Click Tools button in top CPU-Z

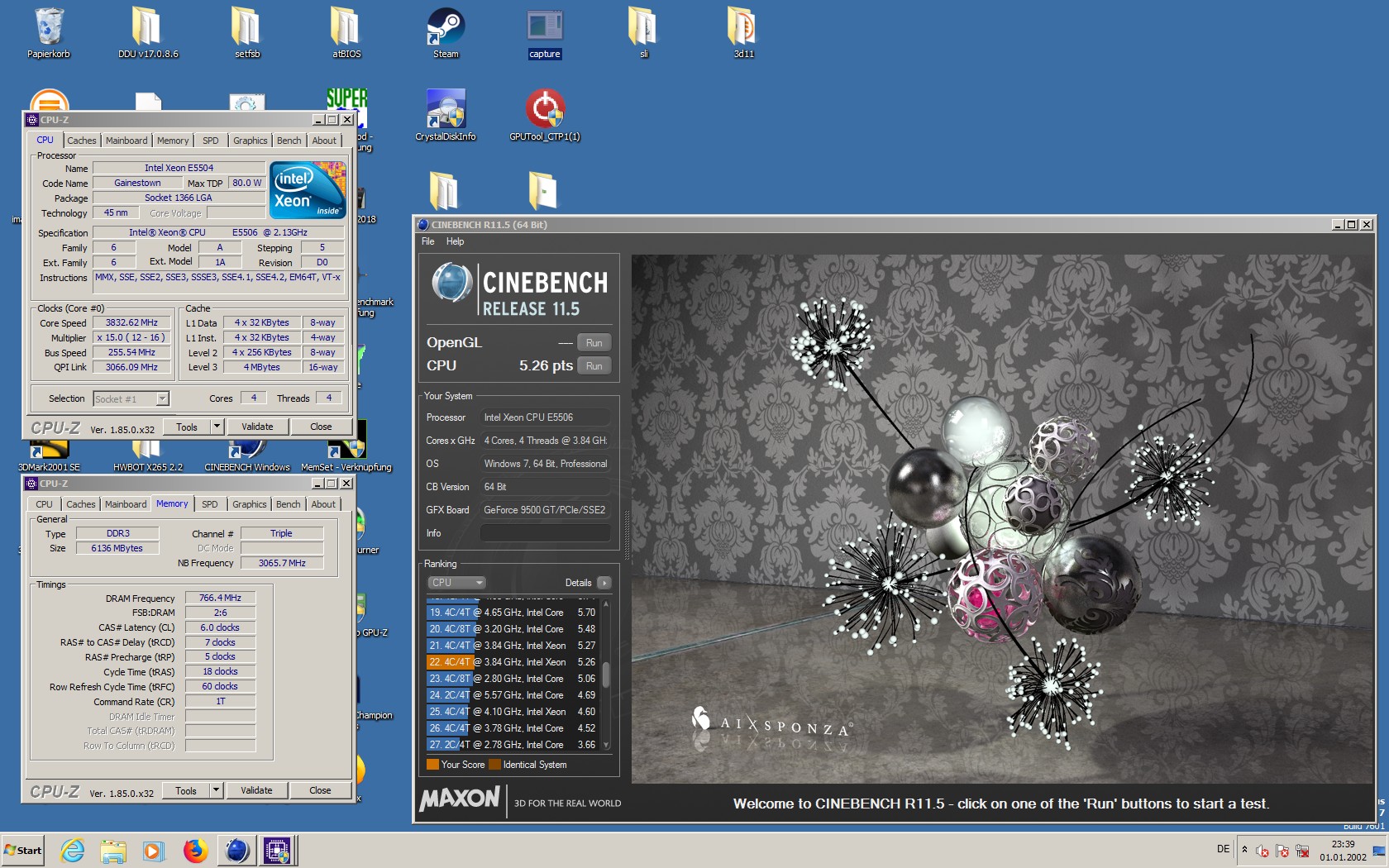(187, 427)
